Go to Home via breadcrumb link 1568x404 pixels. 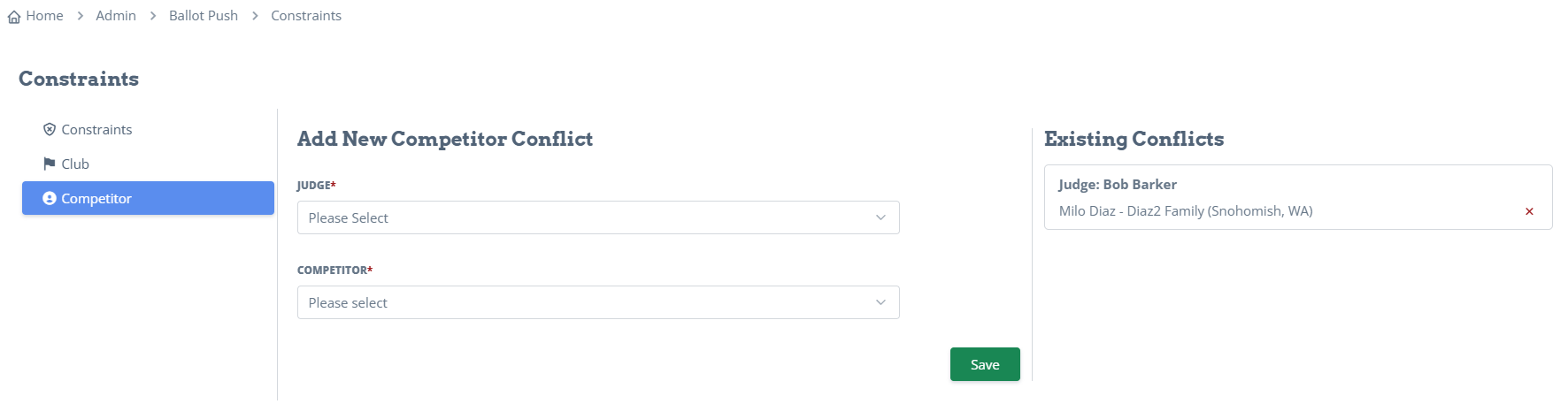coord(44,16)
